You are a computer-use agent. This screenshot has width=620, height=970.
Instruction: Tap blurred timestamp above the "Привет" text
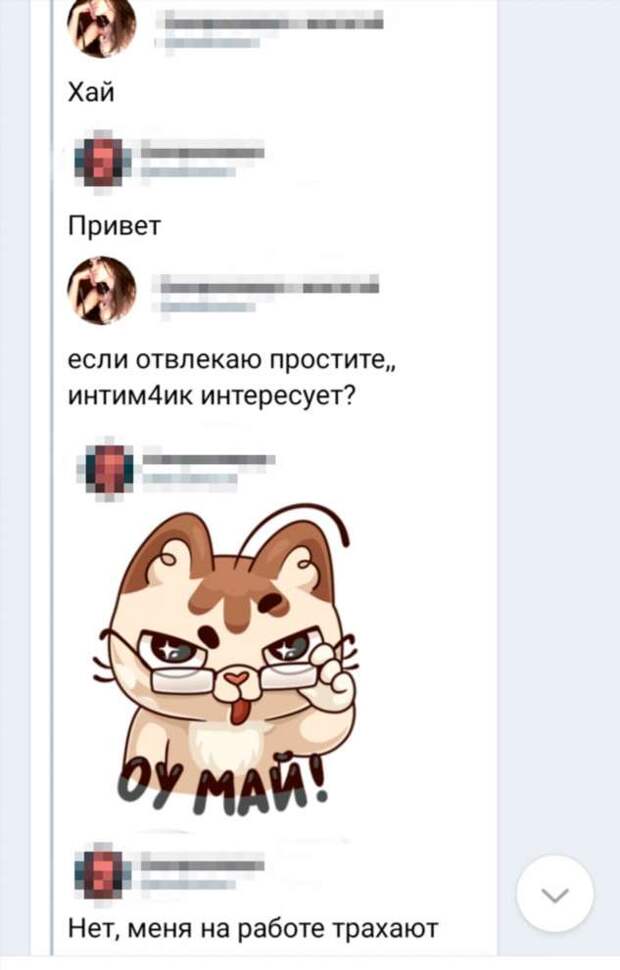(x=188, y=171)
